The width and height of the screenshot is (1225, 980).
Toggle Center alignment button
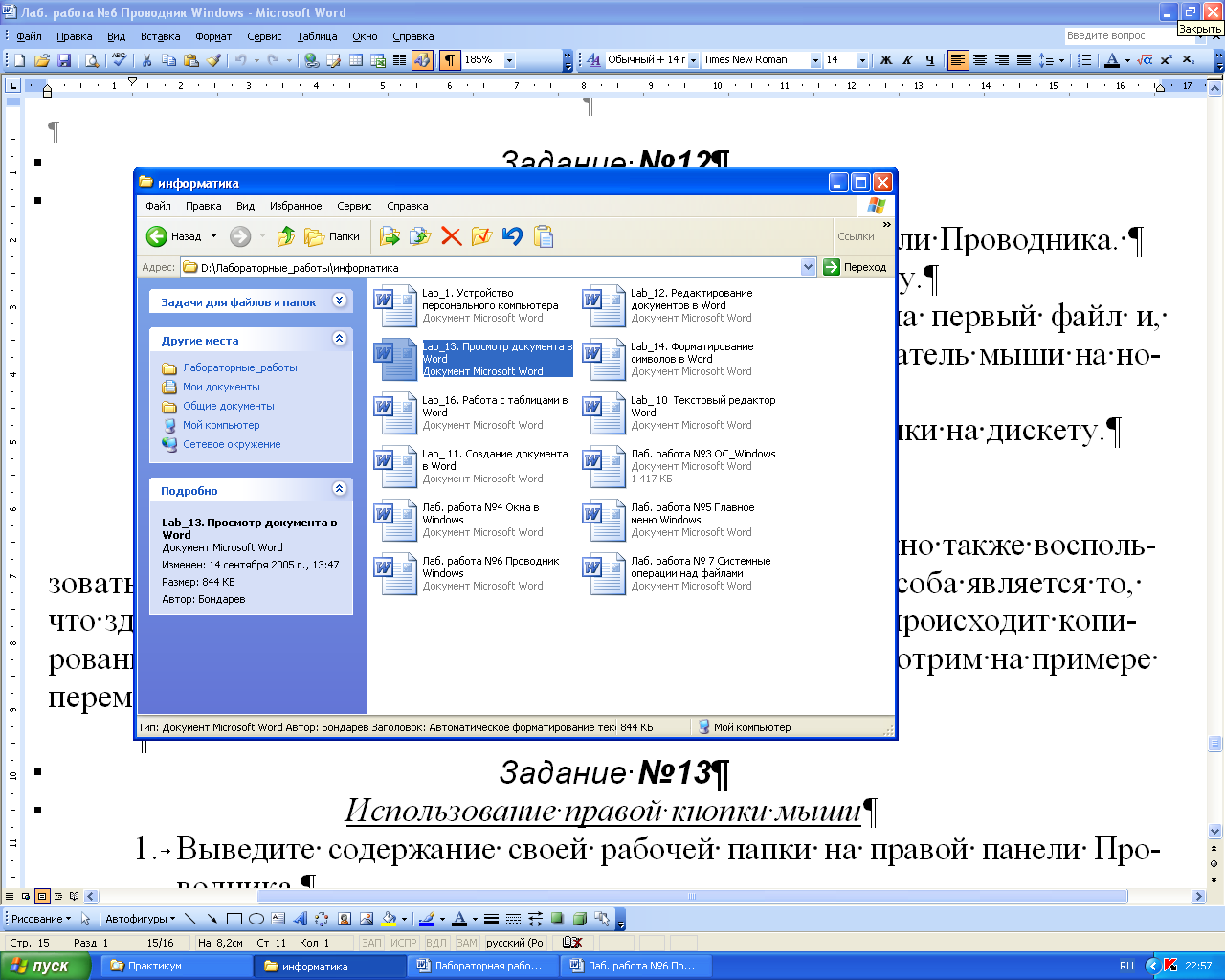[980, 60]
